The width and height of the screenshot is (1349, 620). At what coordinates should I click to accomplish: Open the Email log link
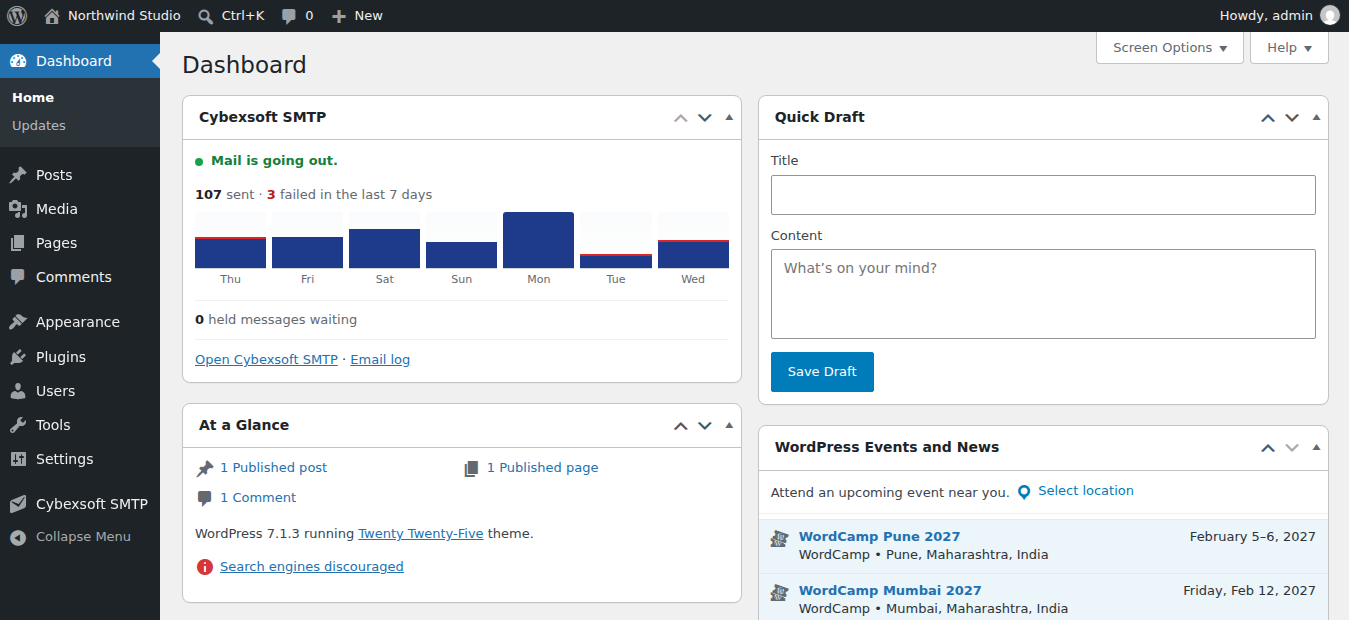380,360
